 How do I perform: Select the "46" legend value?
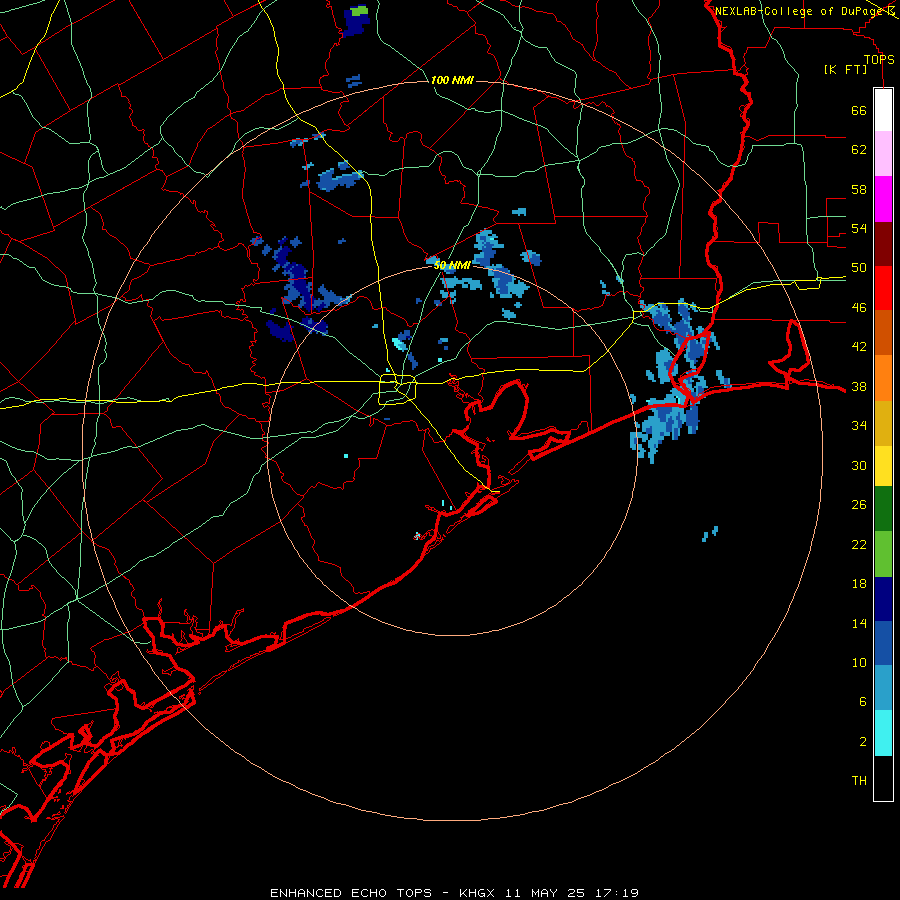pos(859,308)
